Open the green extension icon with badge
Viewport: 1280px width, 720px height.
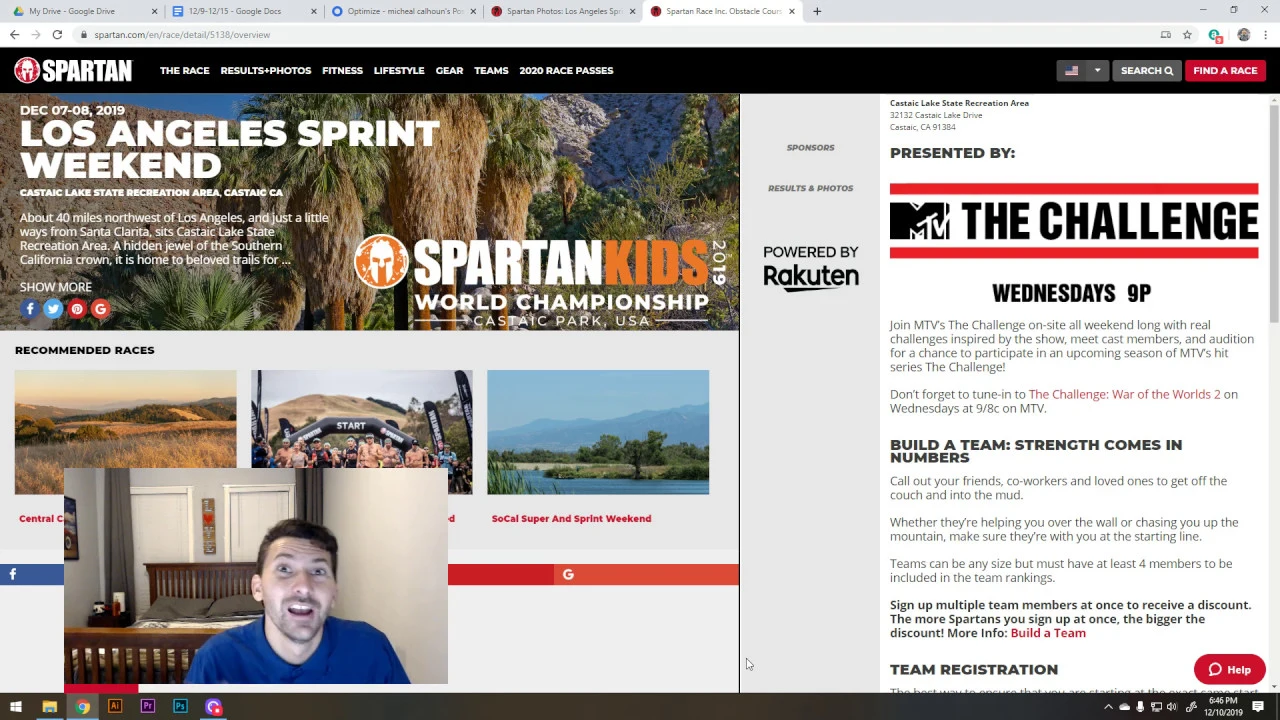[x=1214, y=35]
